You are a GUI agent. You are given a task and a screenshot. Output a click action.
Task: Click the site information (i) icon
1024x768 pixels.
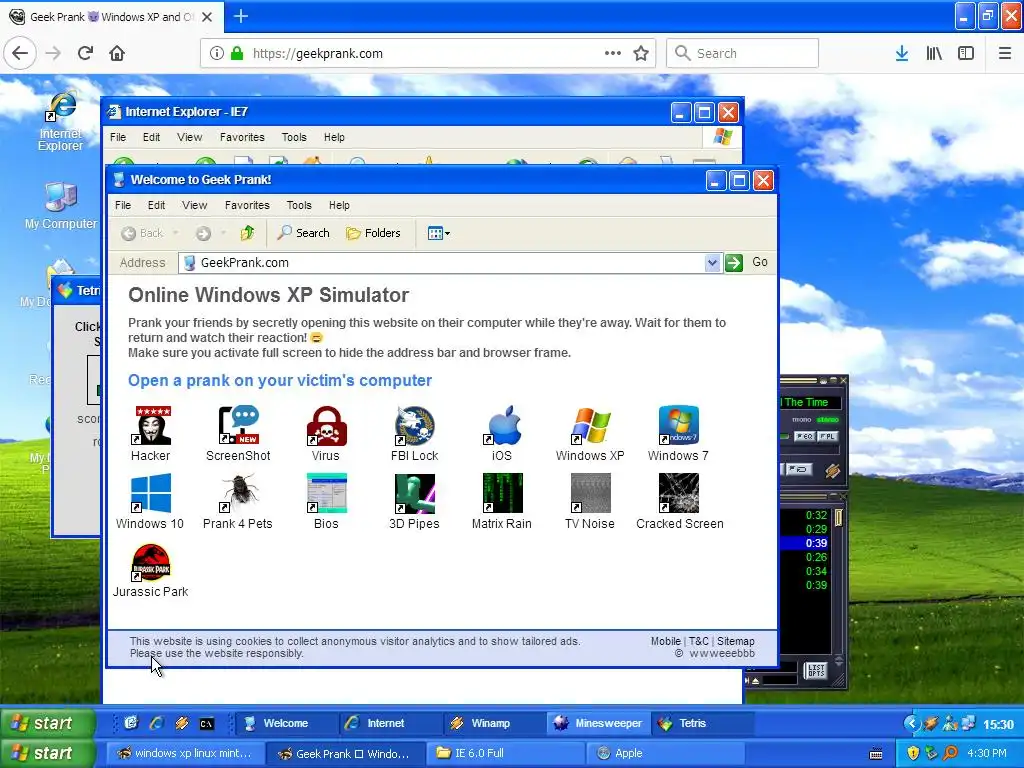(x=217, y=54)
